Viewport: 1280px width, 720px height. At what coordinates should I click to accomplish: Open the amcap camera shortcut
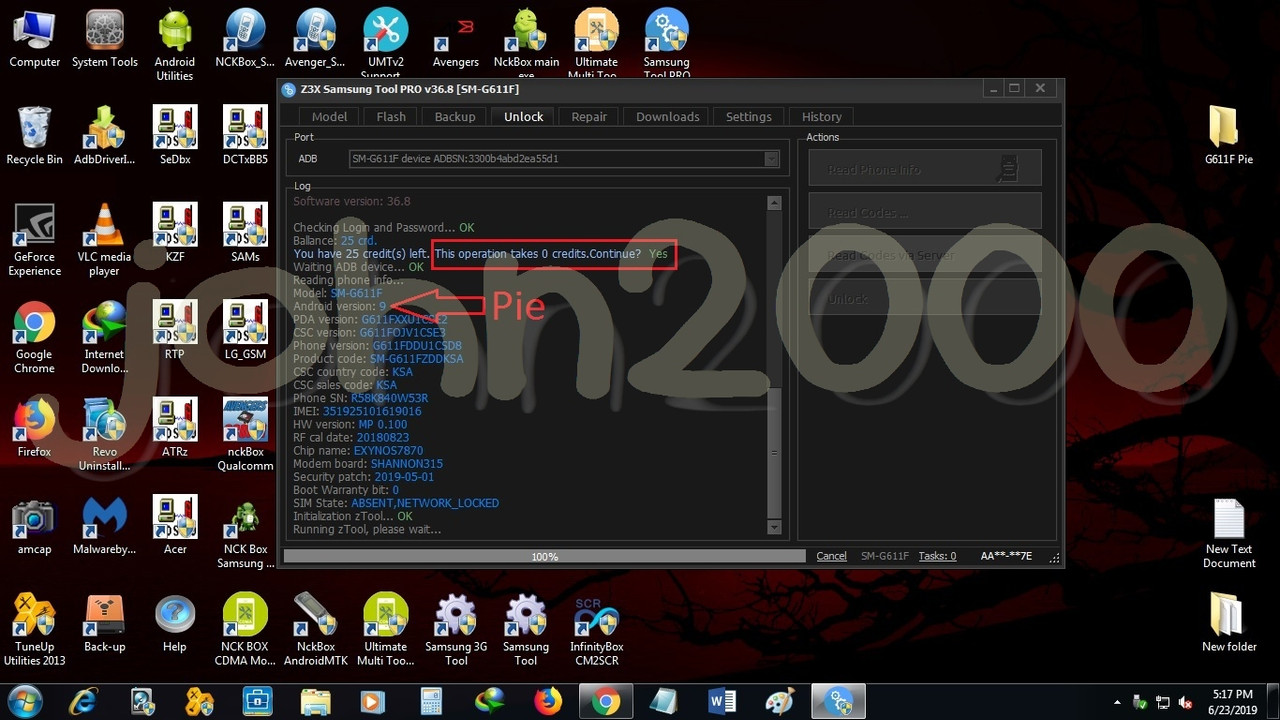[x=34, y=526]
